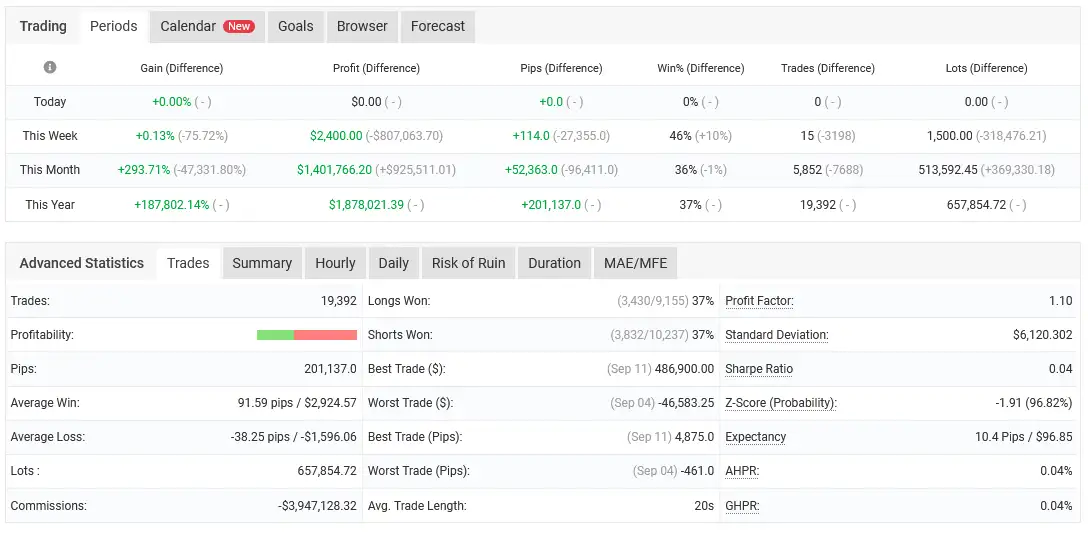Open the Periods tab

(x=114, y=26)
